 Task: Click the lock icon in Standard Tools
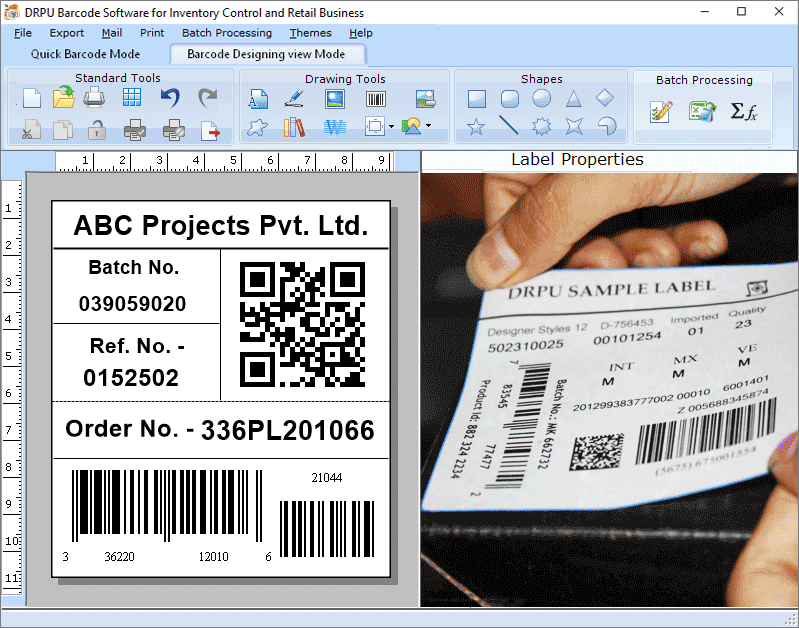click(96, 130)
